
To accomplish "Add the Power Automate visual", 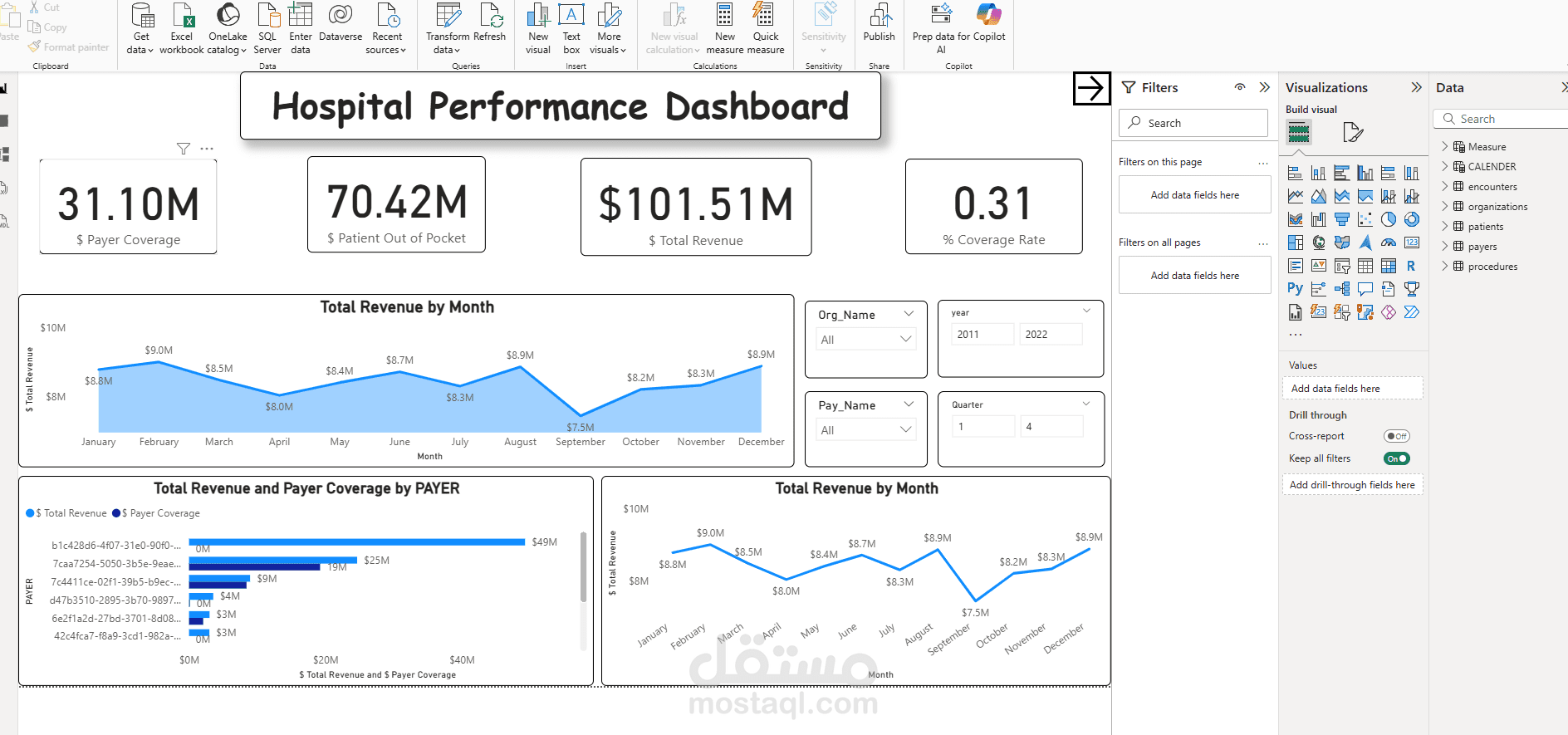I will 1411,312.
